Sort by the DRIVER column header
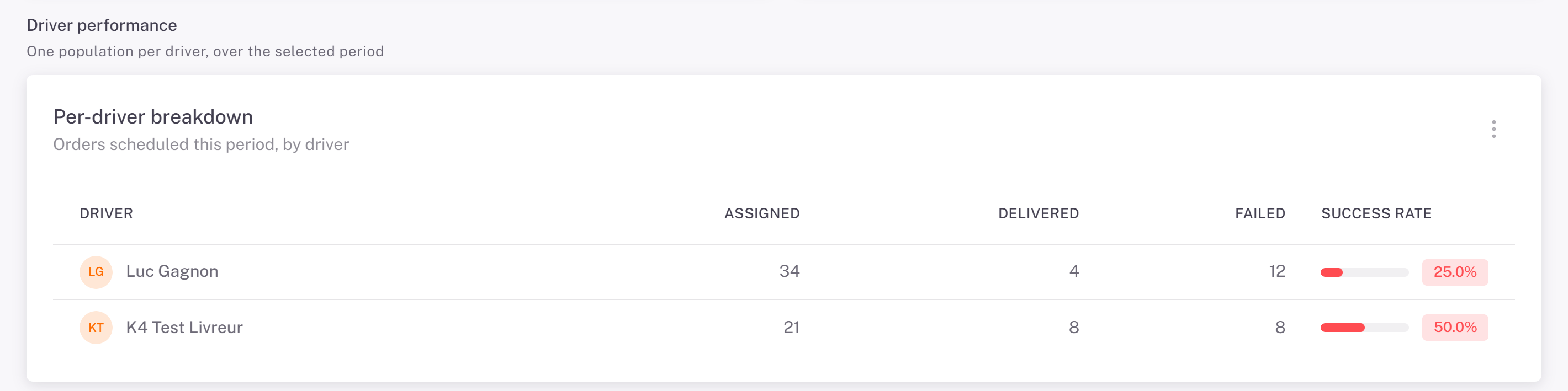 106,213
